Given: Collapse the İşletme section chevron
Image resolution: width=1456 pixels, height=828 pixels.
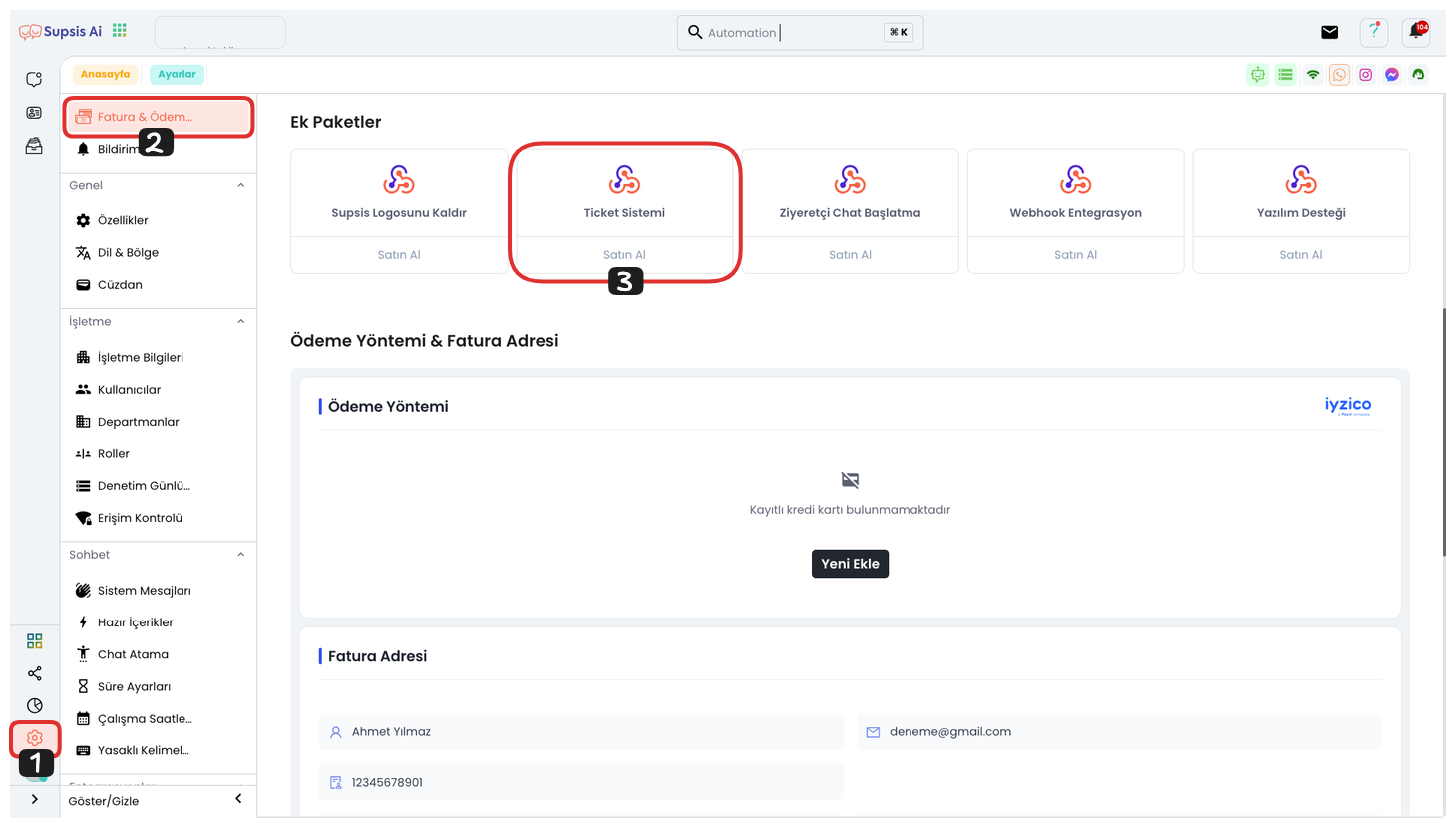Looking at the screenshot, I should (240, 321).
